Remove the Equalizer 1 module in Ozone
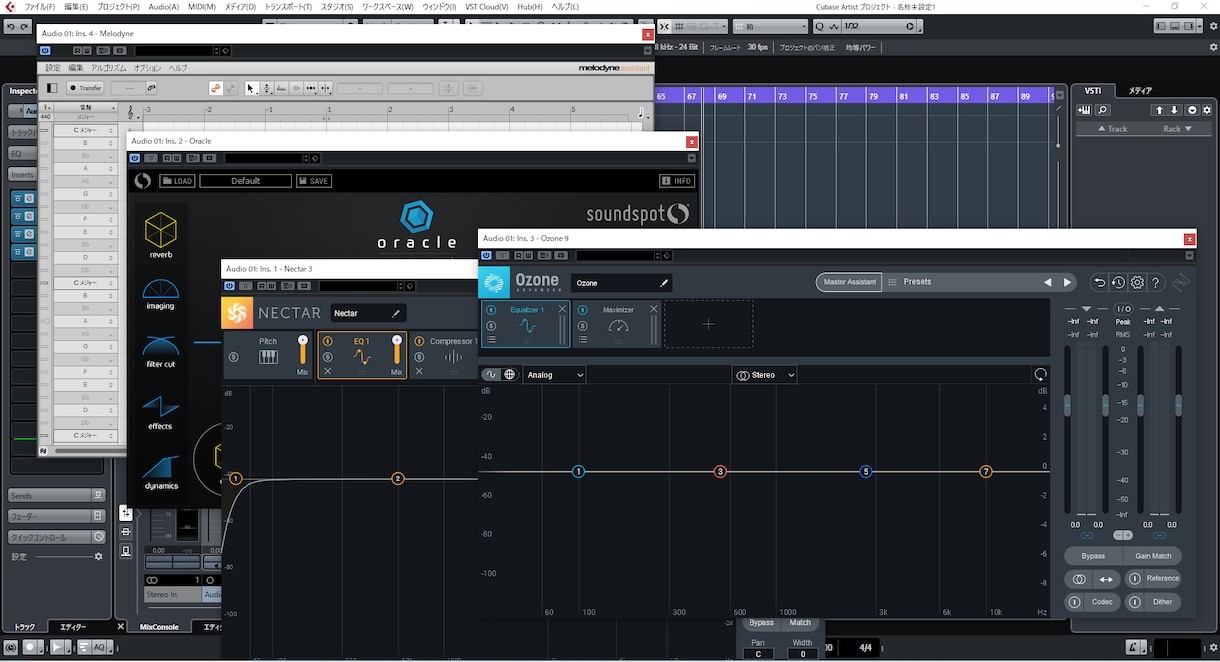Viewport: 1220px width, 662px height. (562, 309)
